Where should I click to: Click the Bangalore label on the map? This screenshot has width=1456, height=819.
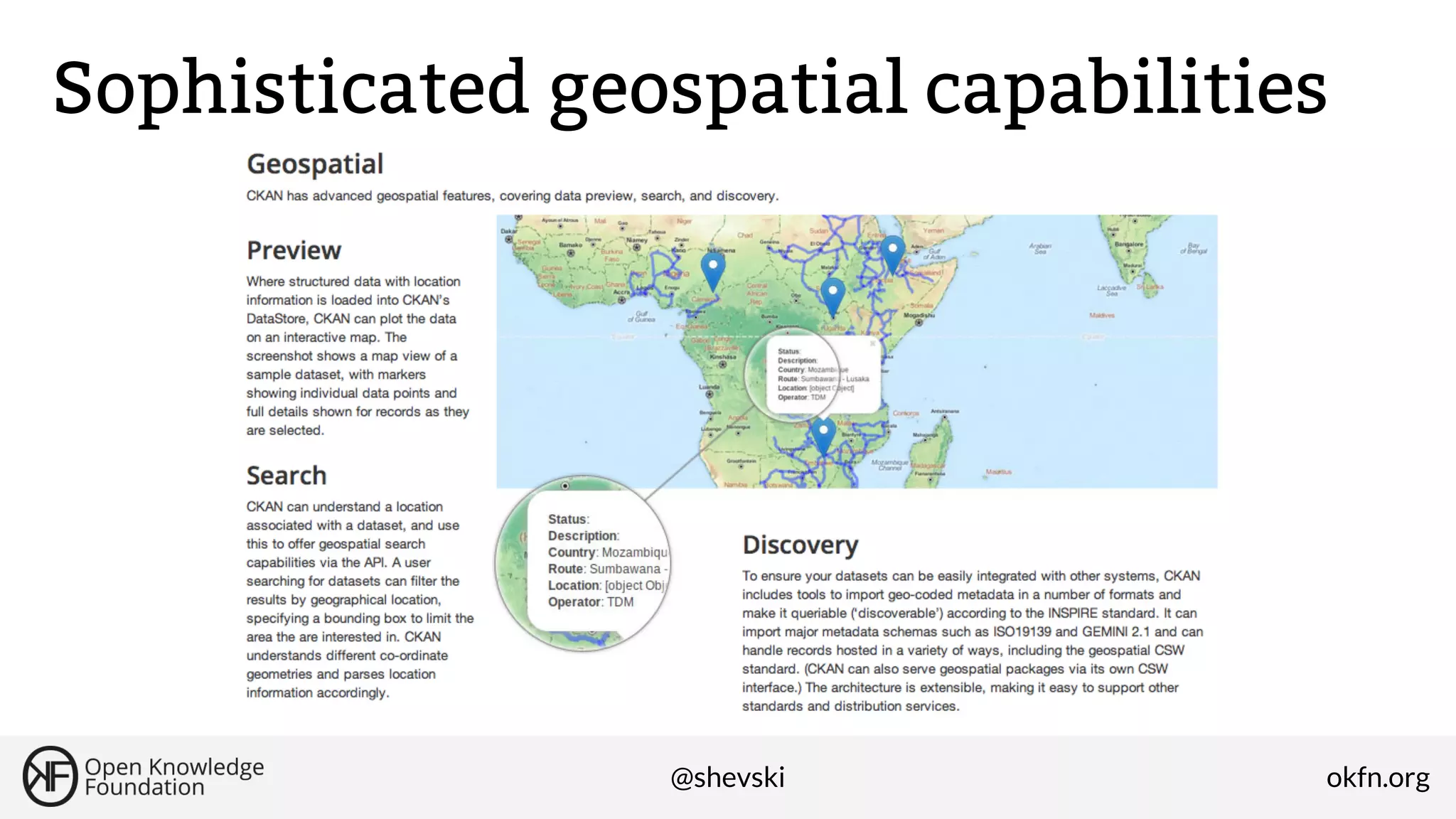pos(1129,245)
